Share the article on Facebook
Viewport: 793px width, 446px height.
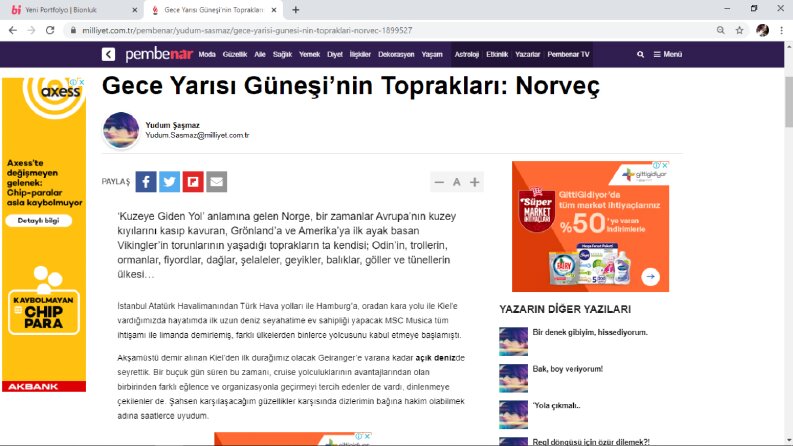click(x=146, y=182)
